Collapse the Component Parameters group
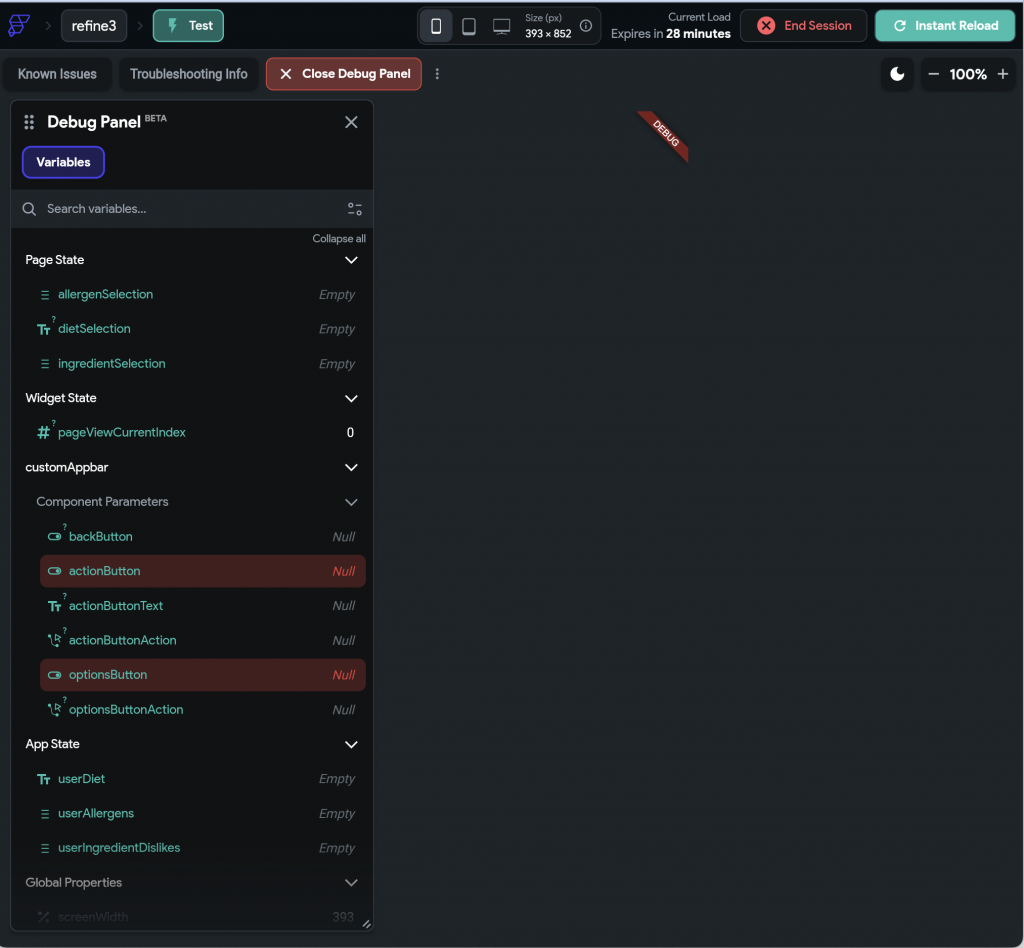The image size is (1024, 948). 351,502
